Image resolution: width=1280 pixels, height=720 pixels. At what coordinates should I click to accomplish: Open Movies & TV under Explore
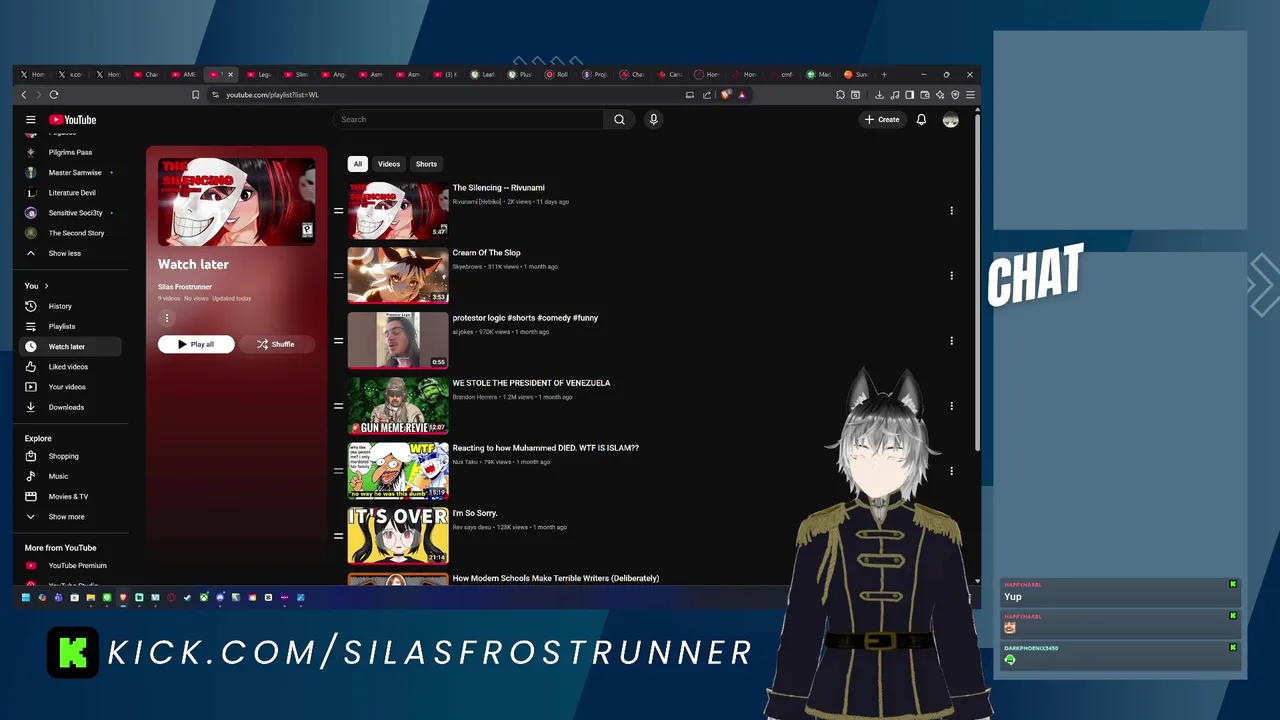[70, 496]
